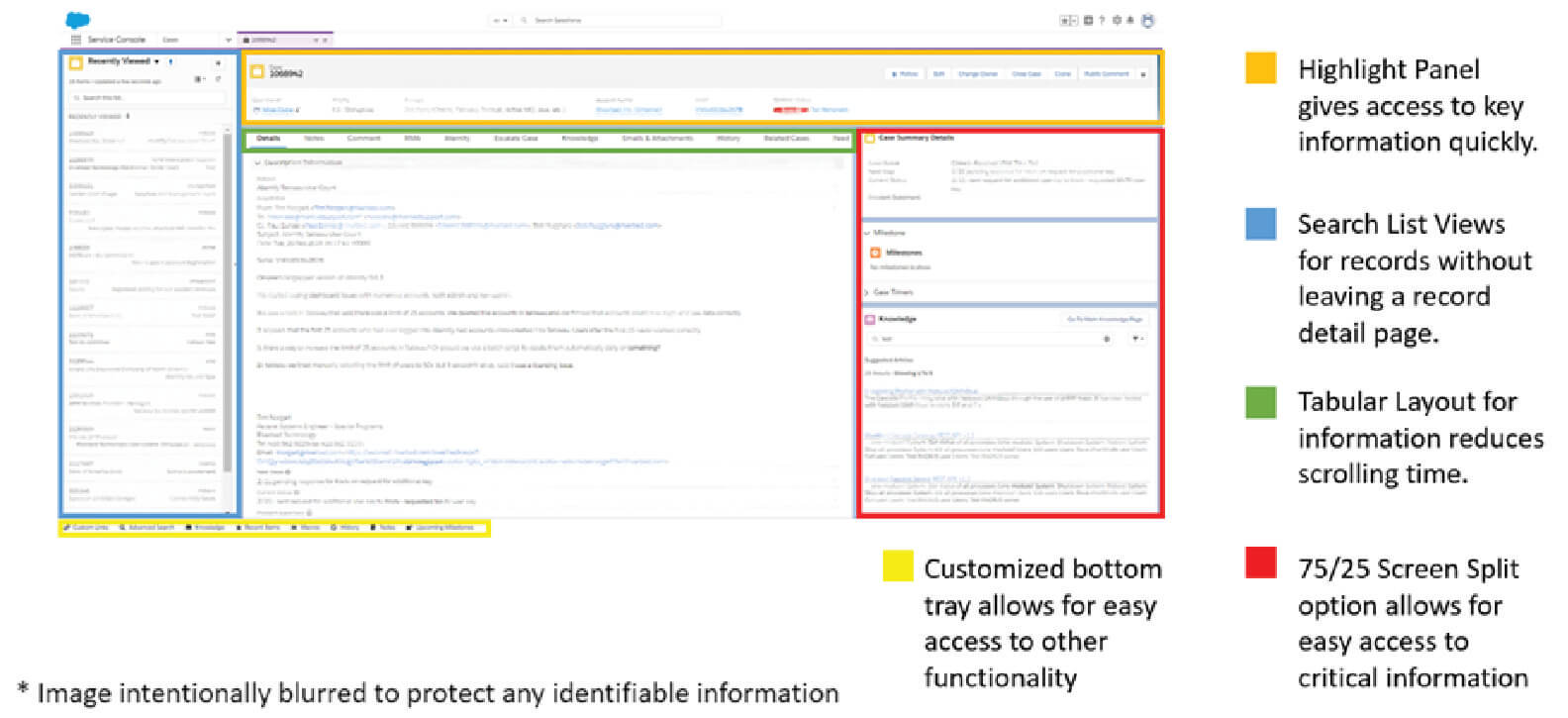Collapse the Description Information section

click(258, 162)
